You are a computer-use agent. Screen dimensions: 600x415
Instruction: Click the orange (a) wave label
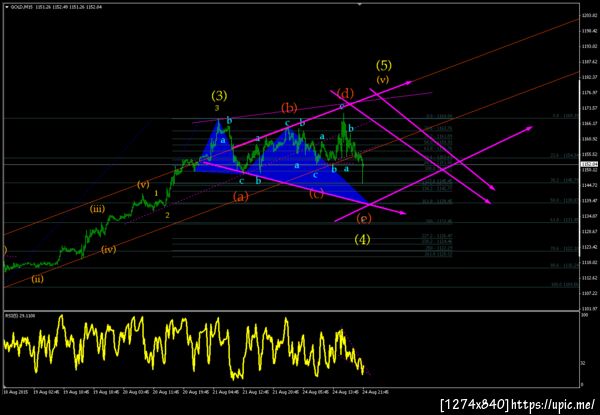[241, 197]
